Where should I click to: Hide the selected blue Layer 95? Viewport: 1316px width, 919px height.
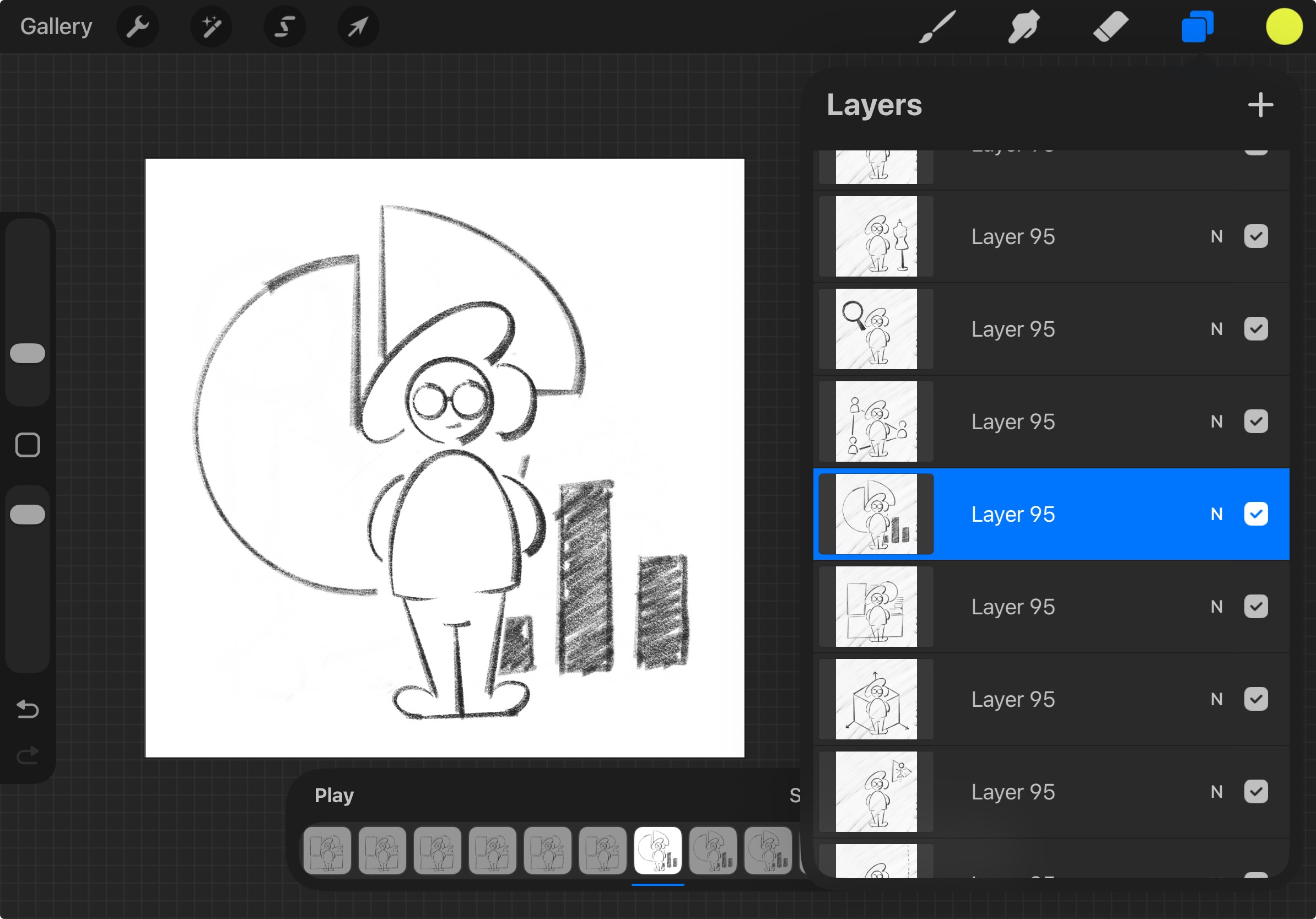pos(1255,514)
